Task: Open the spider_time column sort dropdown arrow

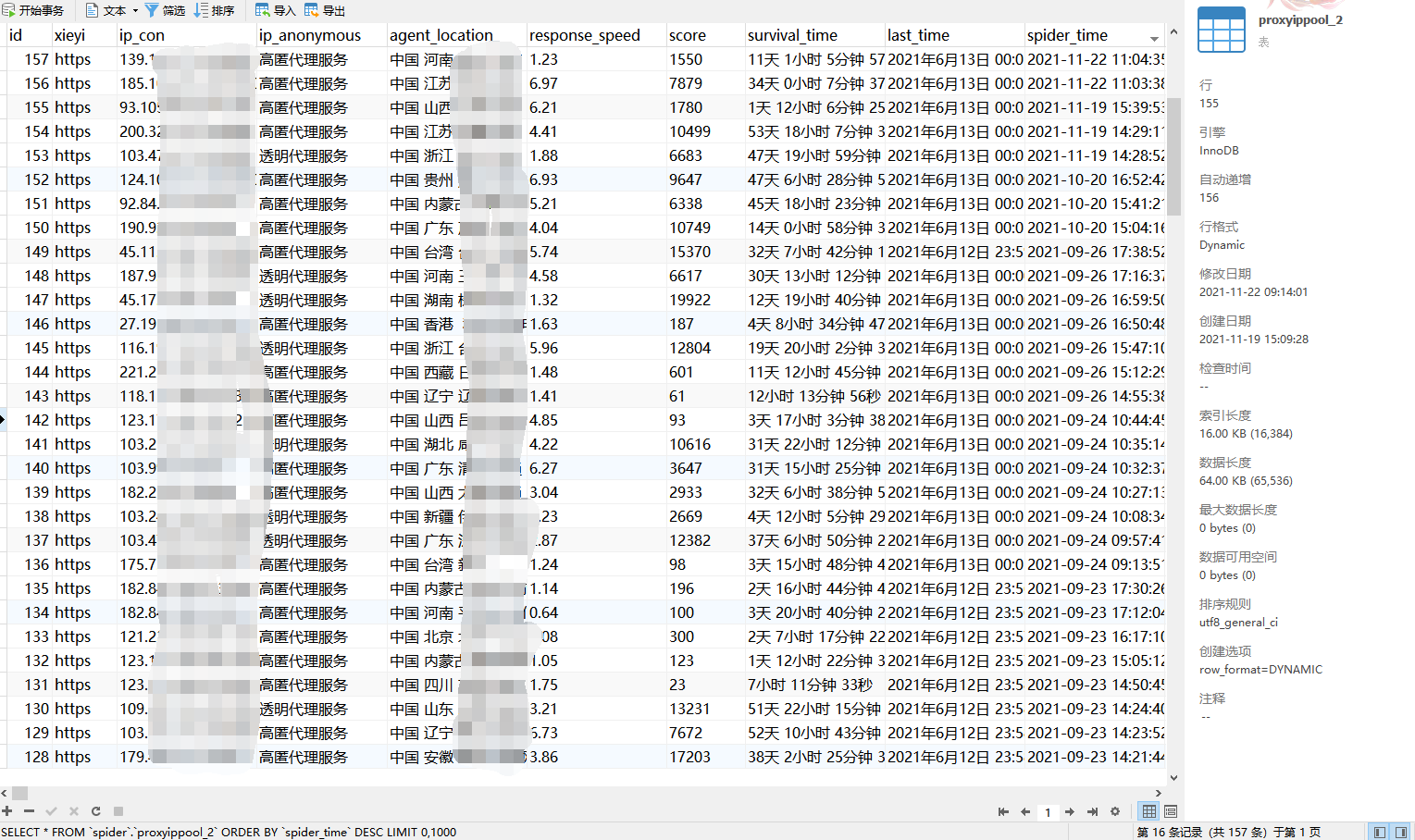Action: pyautogui.click(x=1154, y=39)
